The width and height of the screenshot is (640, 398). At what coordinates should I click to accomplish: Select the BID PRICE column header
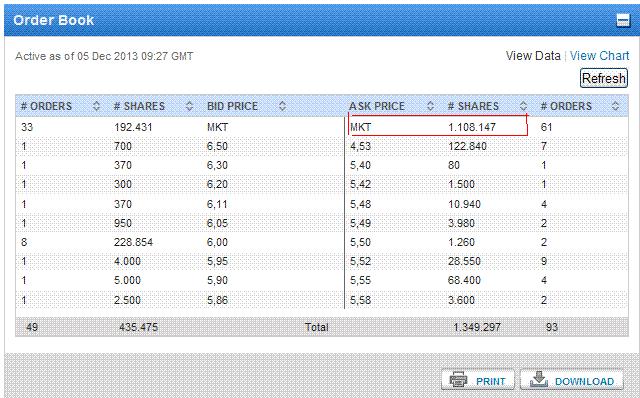point(232,106)
